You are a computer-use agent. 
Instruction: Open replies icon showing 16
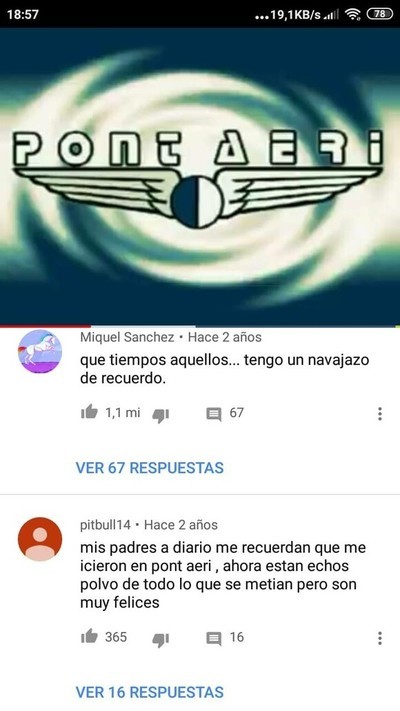pos(214,638)
